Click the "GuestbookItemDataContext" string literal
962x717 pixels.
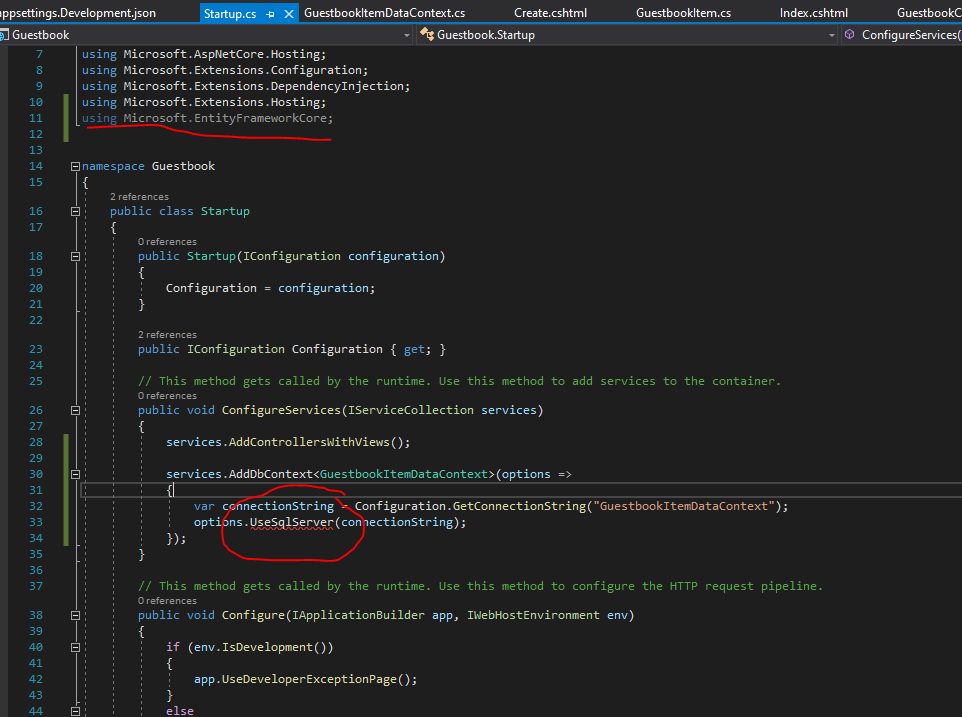(683, 506)
